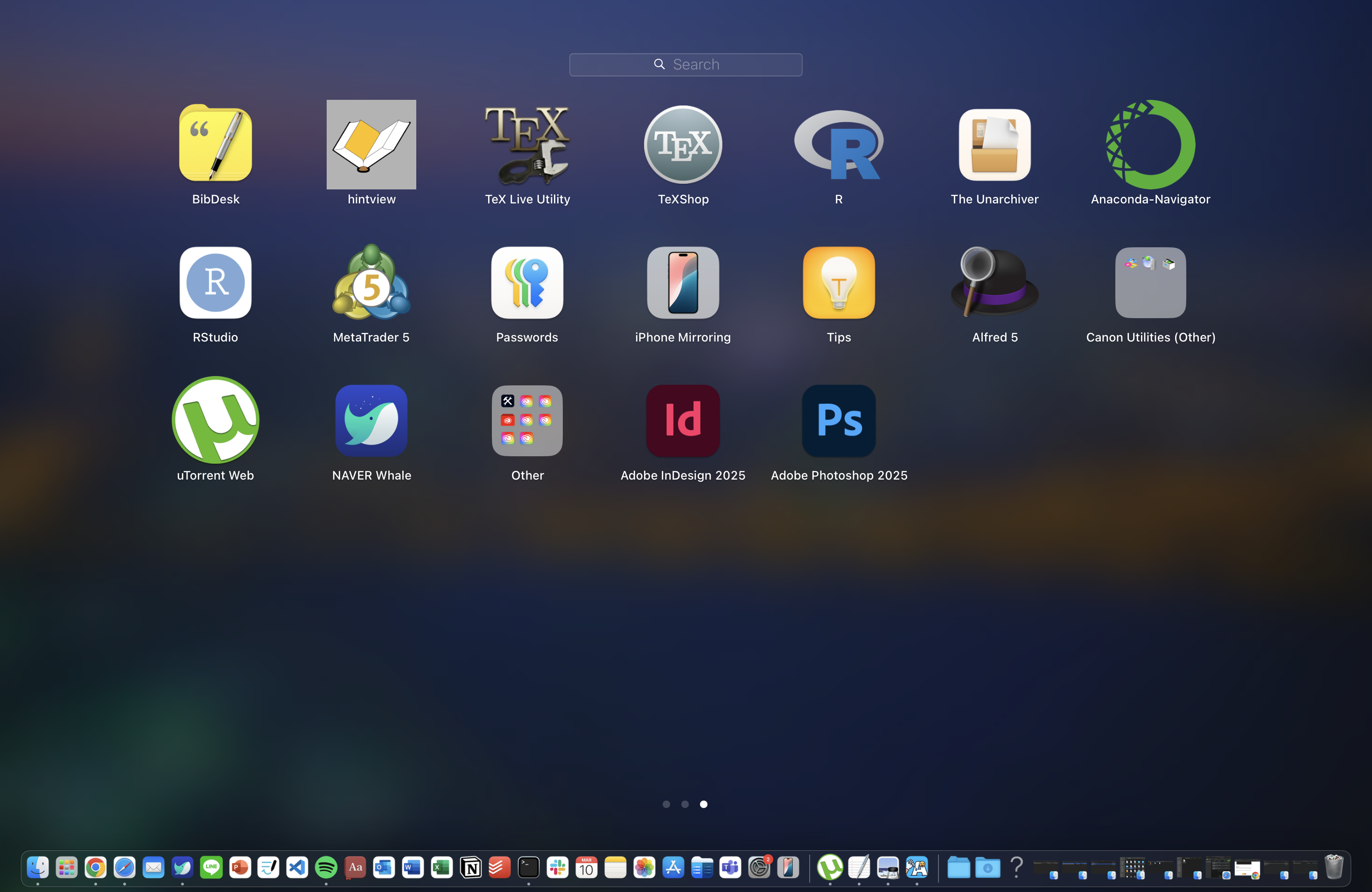Click the question mark item in the Dock
This screenshot has width=1372, height=892.
[1016, 867]
